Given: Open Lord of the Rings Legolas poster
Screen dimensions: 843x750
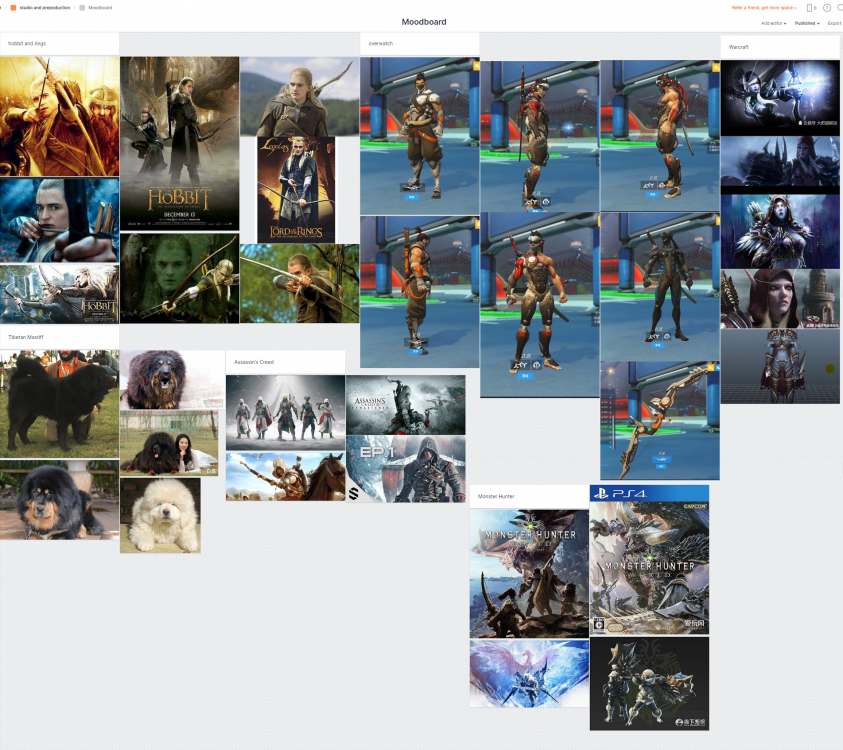Looking at the screenshot, I should 296,189.
